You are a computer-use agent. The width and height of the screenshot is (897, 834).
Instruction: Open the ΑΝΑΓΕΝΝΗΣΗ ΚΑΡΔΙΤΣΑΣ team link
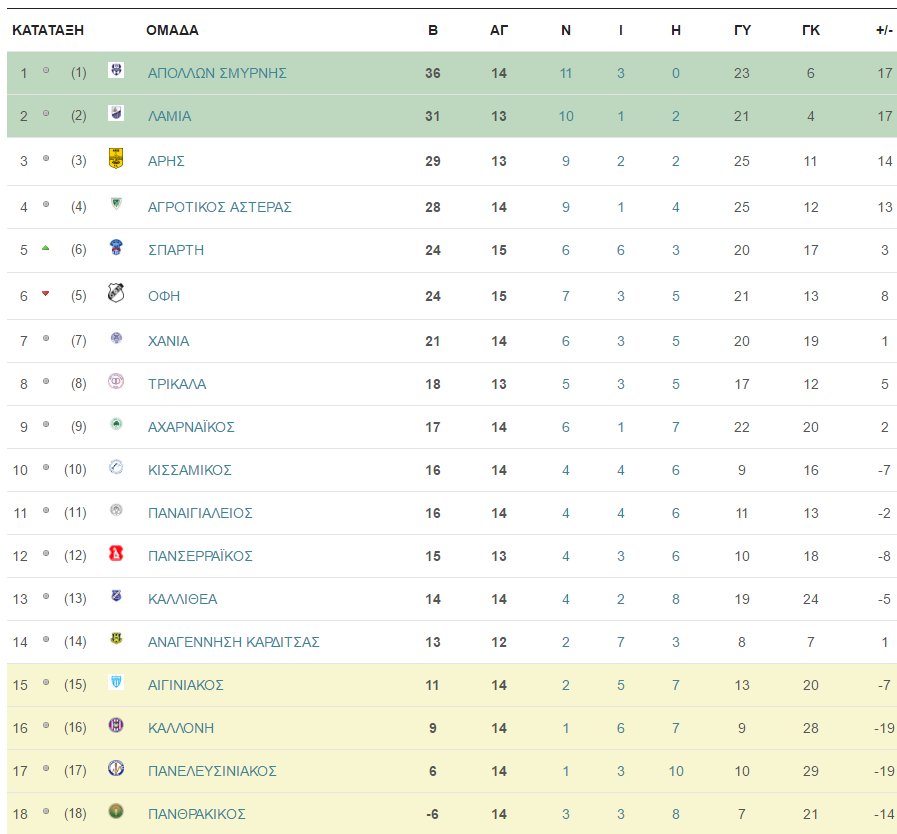point(233,642)
